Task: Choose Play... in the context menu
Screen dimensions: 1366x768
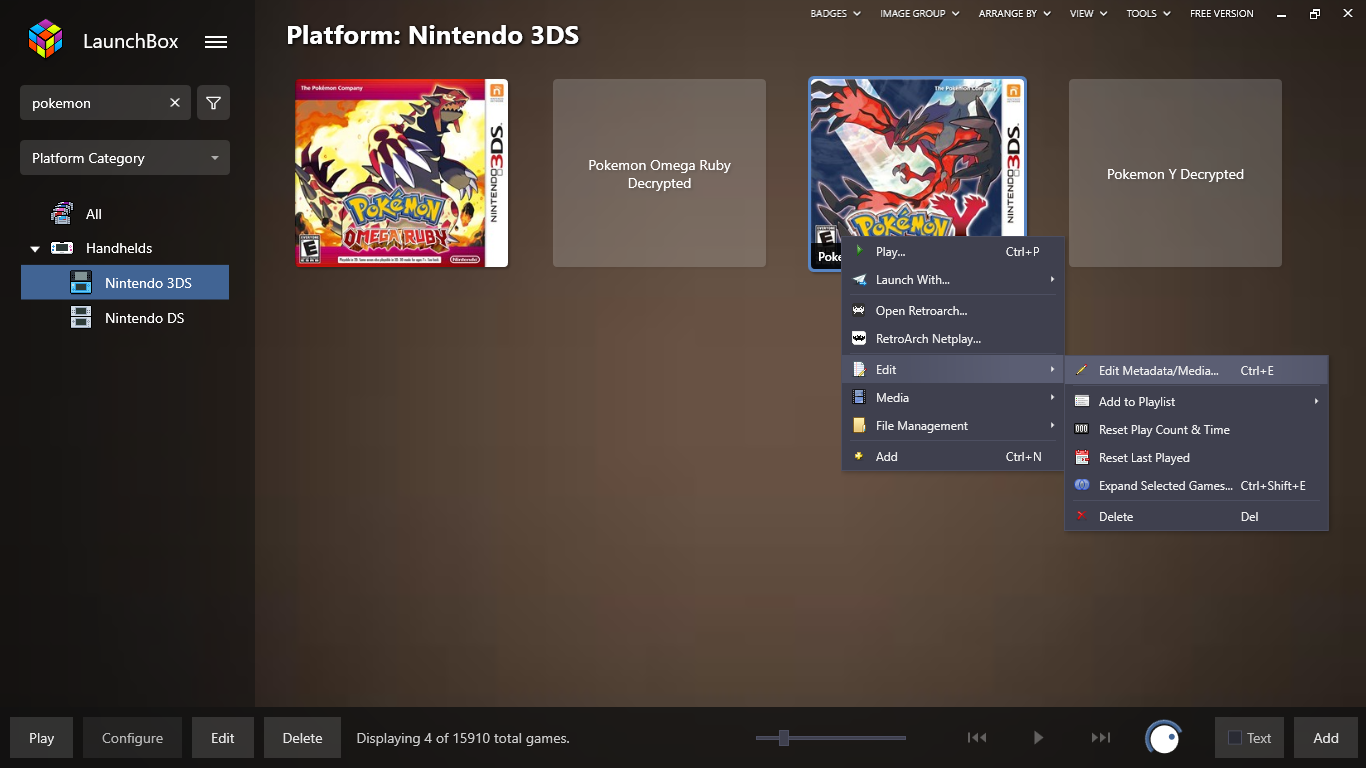Action: [x=953, y=252]
